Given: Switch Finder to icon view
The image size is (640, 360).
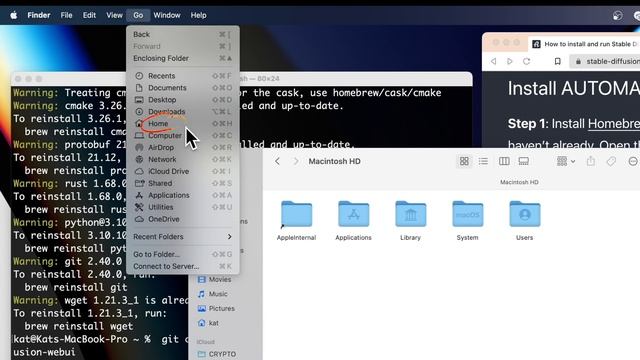Looking at the screenshot, I should tap(464, 161).
